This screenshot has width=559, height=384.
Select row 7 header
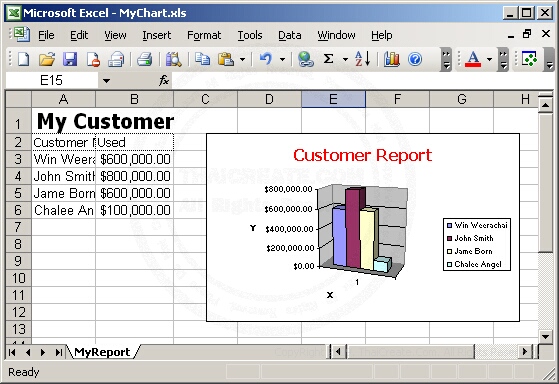(18, 227)
